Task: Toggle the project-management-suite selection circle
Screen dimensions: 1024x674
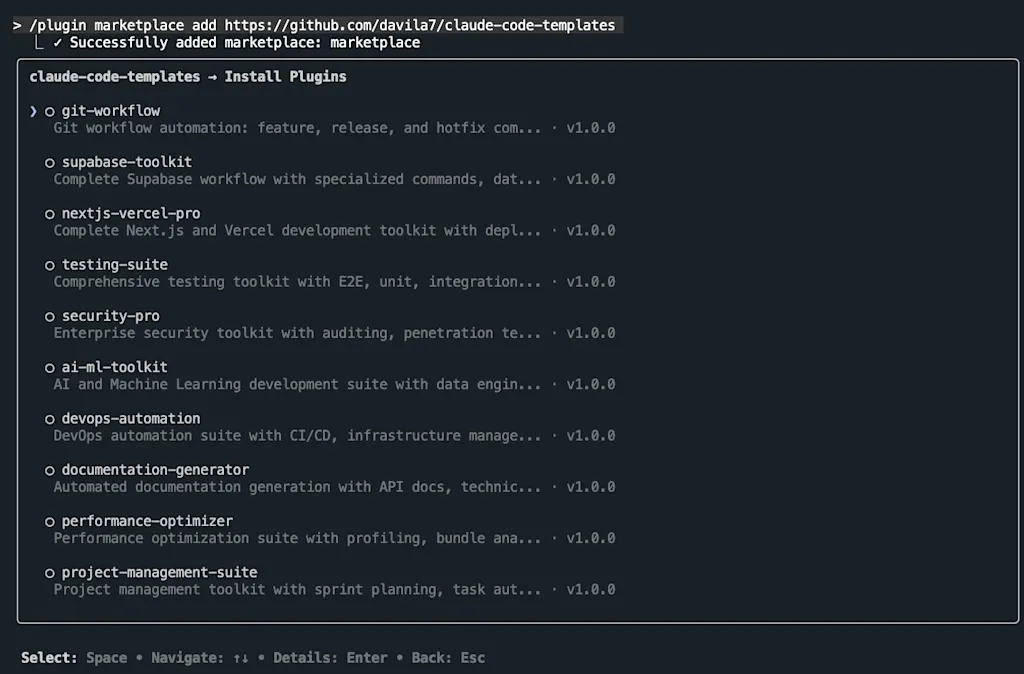Action: point(50,573)
